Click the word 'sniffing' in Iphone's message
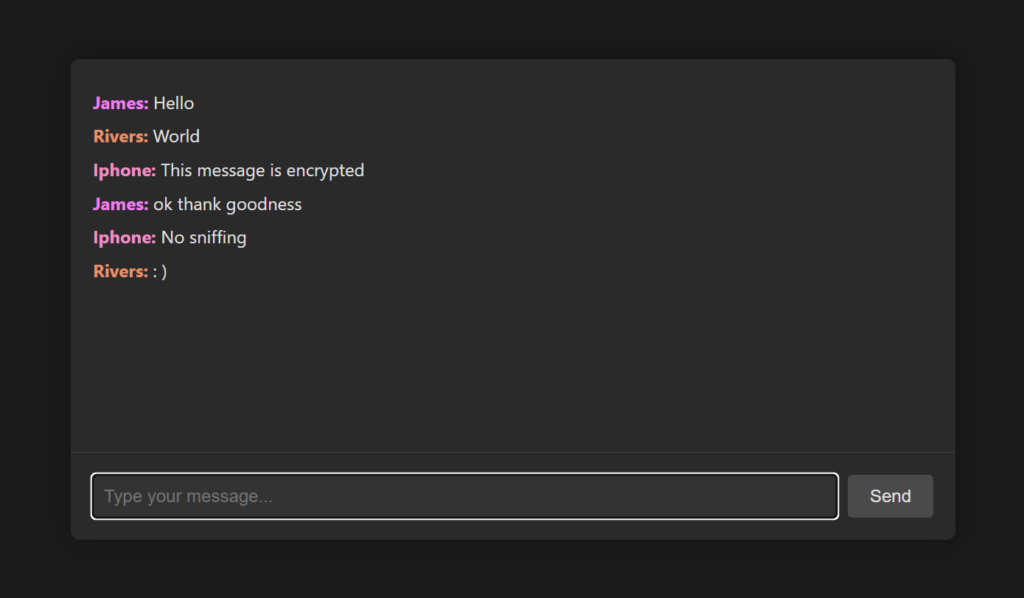 pyautogui.click(x=217, y=237)
